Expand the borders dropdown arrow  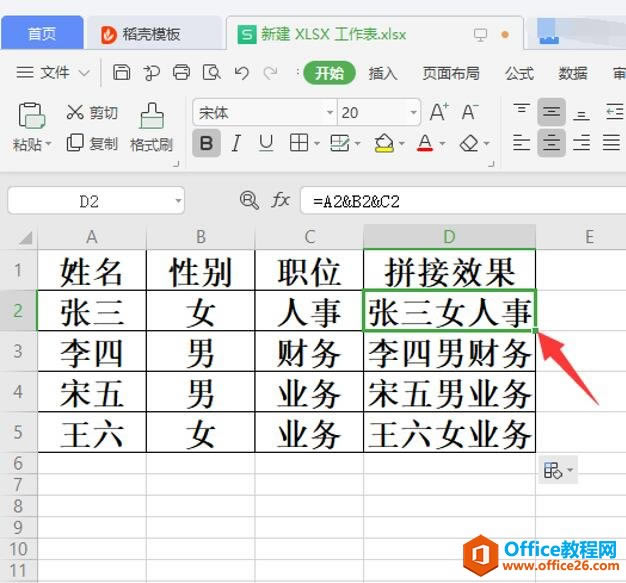coord(317,143)
